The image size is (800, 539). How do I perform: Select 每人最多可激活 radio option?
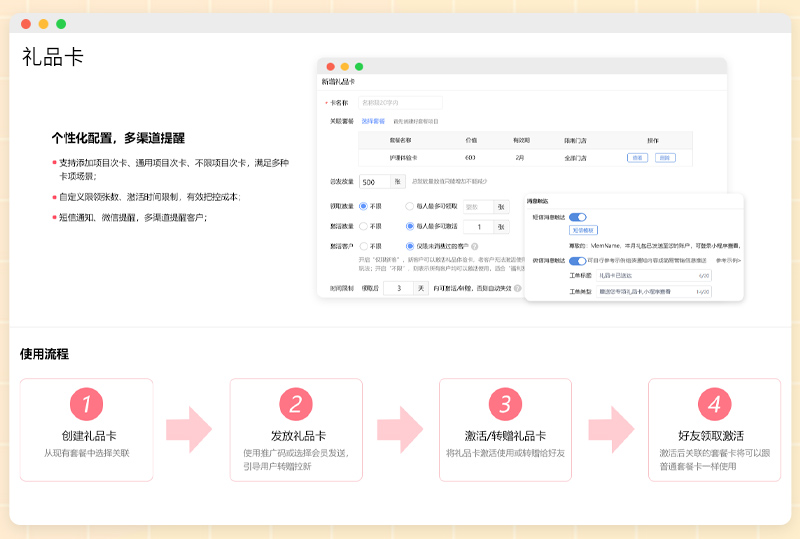(x=409, y=226)
